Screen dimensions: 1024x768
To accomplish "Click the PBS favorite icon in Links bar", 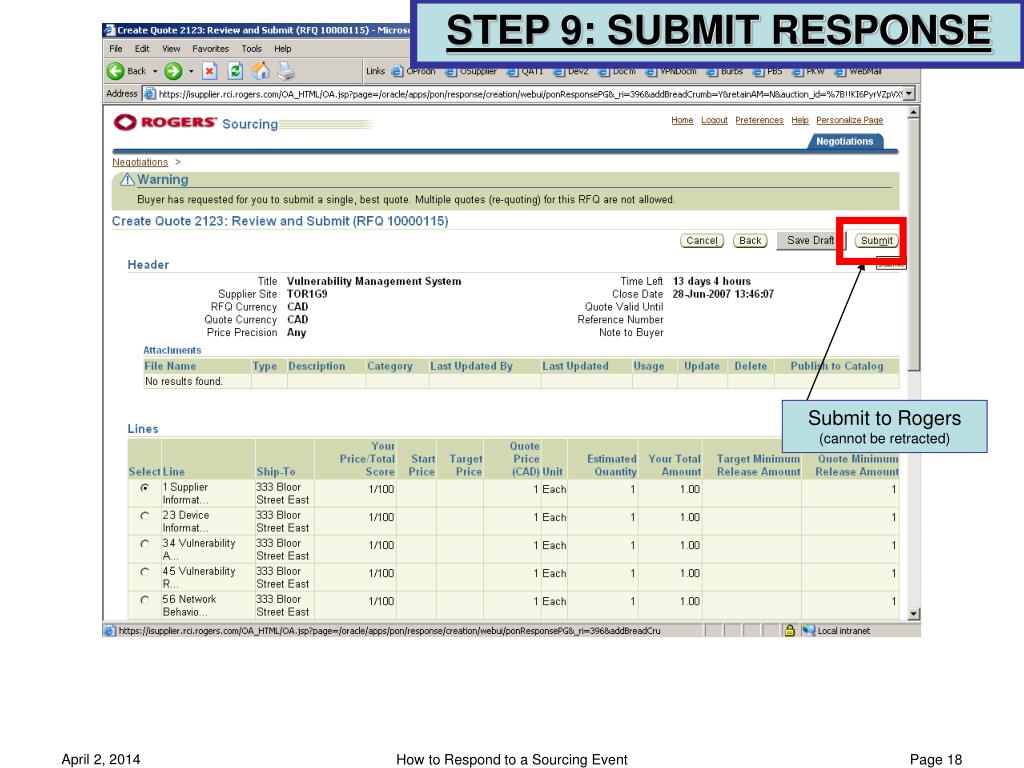I will point(758,72).
